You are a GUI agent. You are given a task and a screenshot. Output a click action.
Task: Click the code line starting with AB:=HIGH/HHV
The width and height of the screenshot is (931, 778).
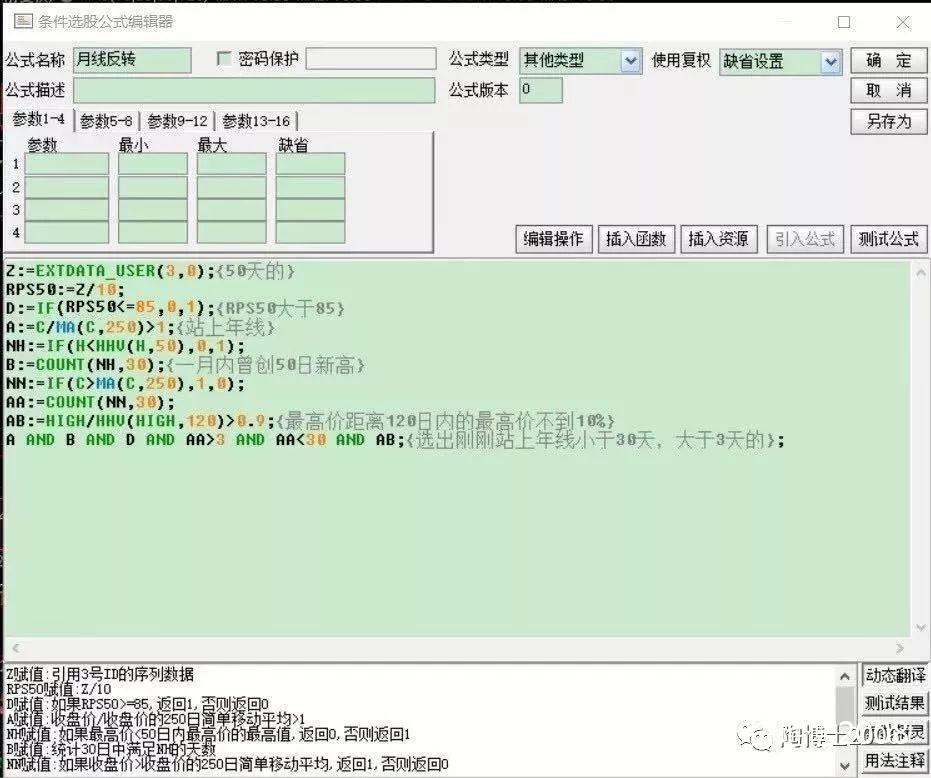click(x=310, y=421)
